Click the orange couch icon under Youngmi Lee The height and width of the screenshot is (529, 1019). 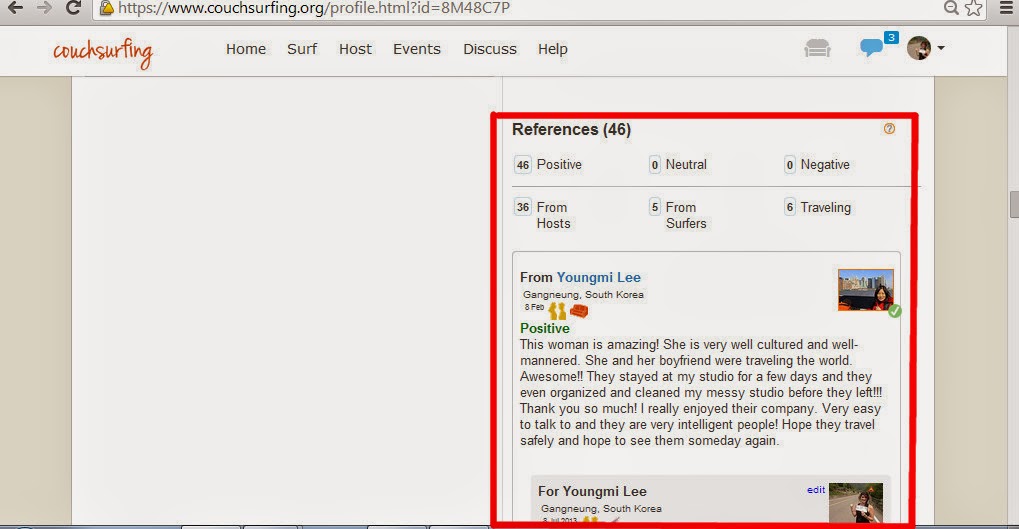[x=578, y=311]
